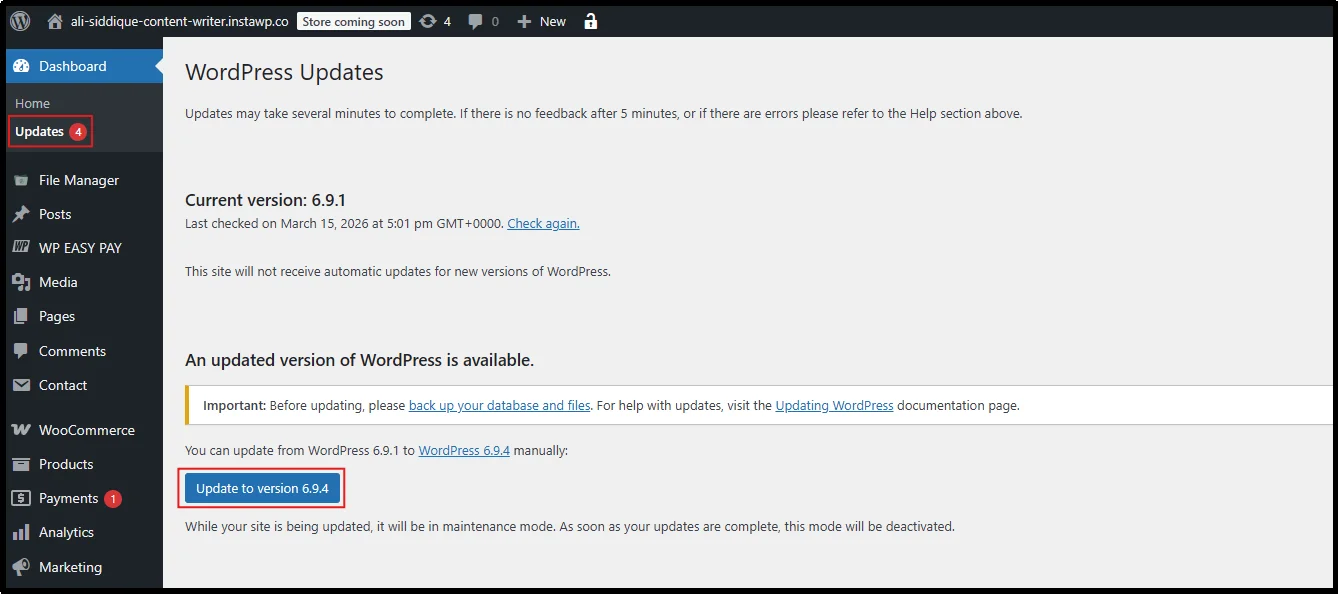Click the Marketing megaphone icon
The height and width of the screenshot is (594, 1338).
click(x=21, y=567)
